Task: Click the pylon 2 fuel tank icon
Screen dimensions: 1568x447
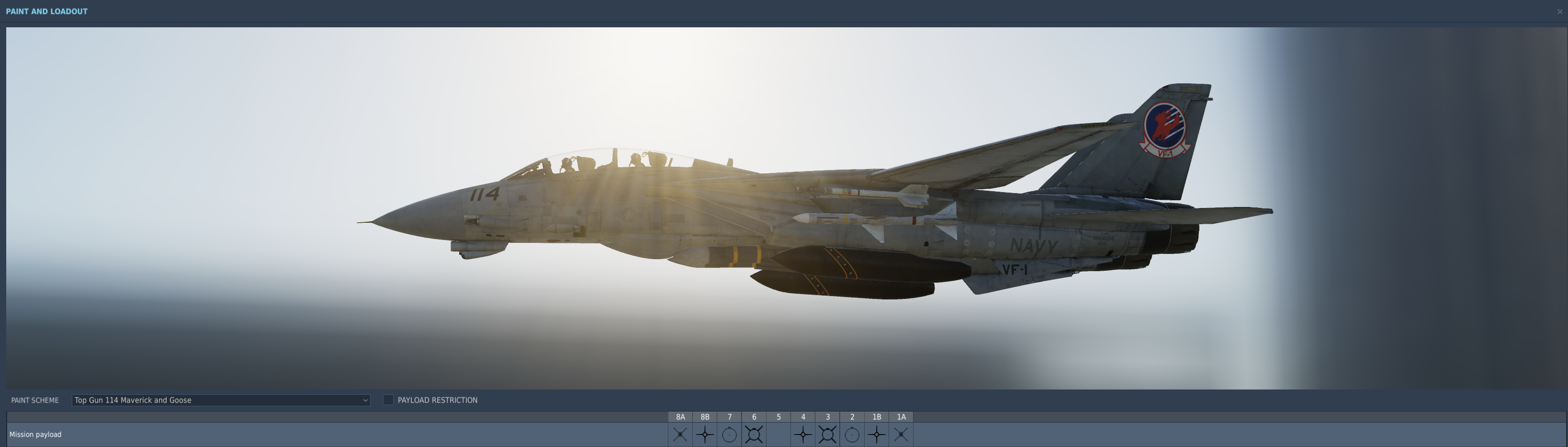Action: pos(852,434)
